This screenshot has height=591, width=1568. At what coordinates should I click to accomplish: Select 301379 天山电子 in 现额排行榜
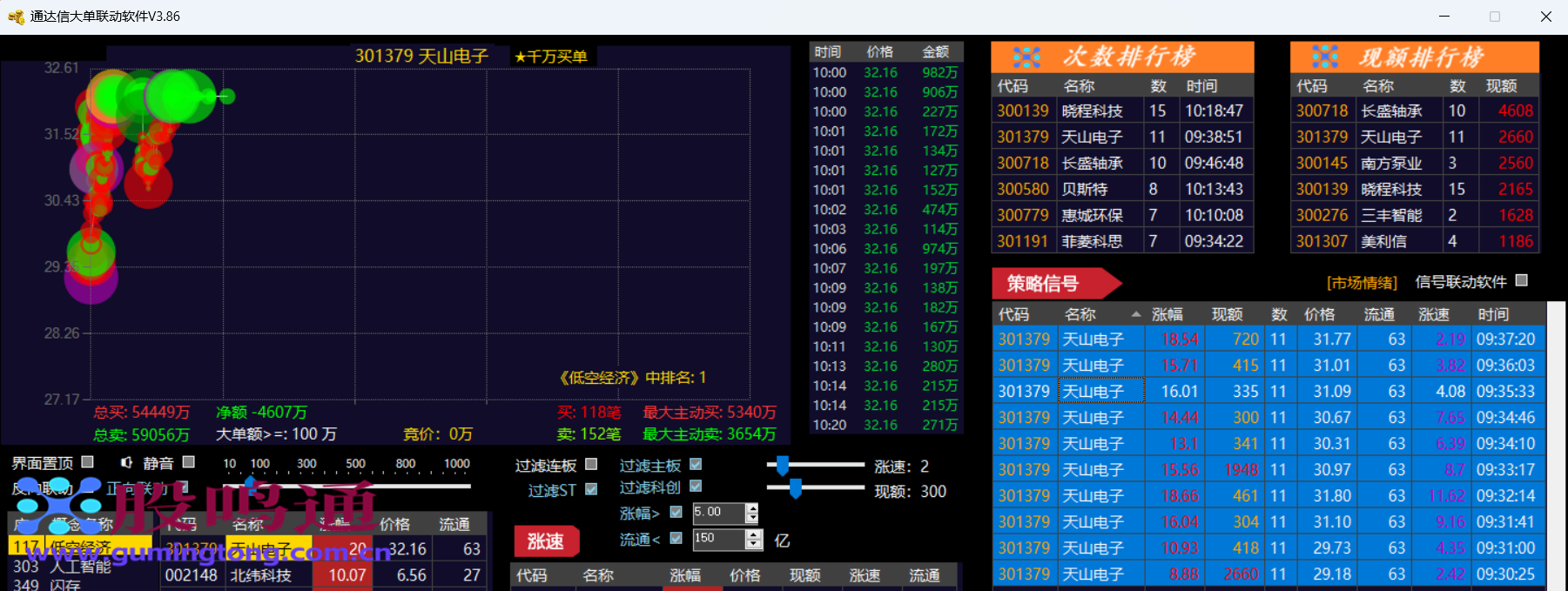1415,137
